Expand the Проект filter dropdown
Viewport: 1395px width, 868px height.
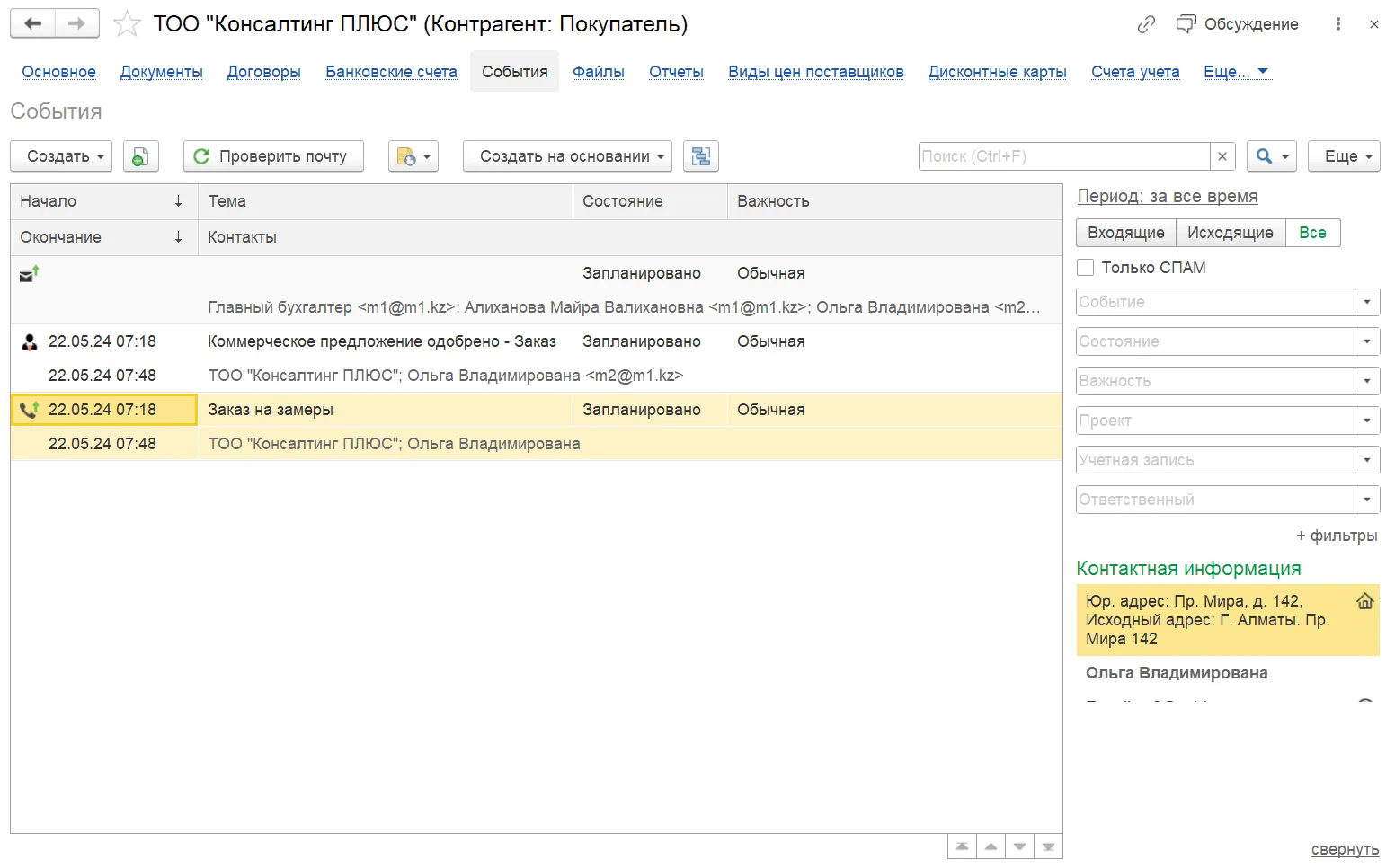(x=1367, y=421)
